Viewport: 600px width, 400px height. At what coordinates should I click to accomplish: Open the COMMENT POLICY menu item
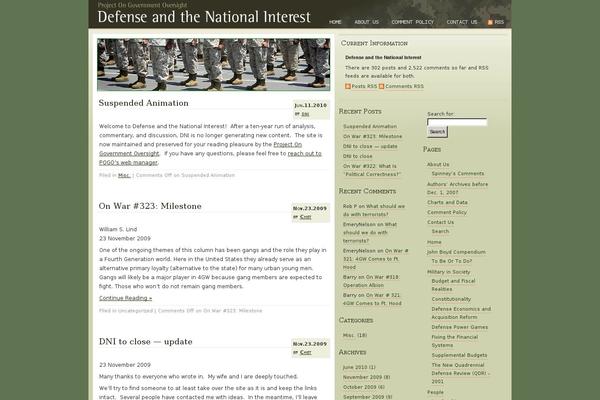tap(412, 22)
